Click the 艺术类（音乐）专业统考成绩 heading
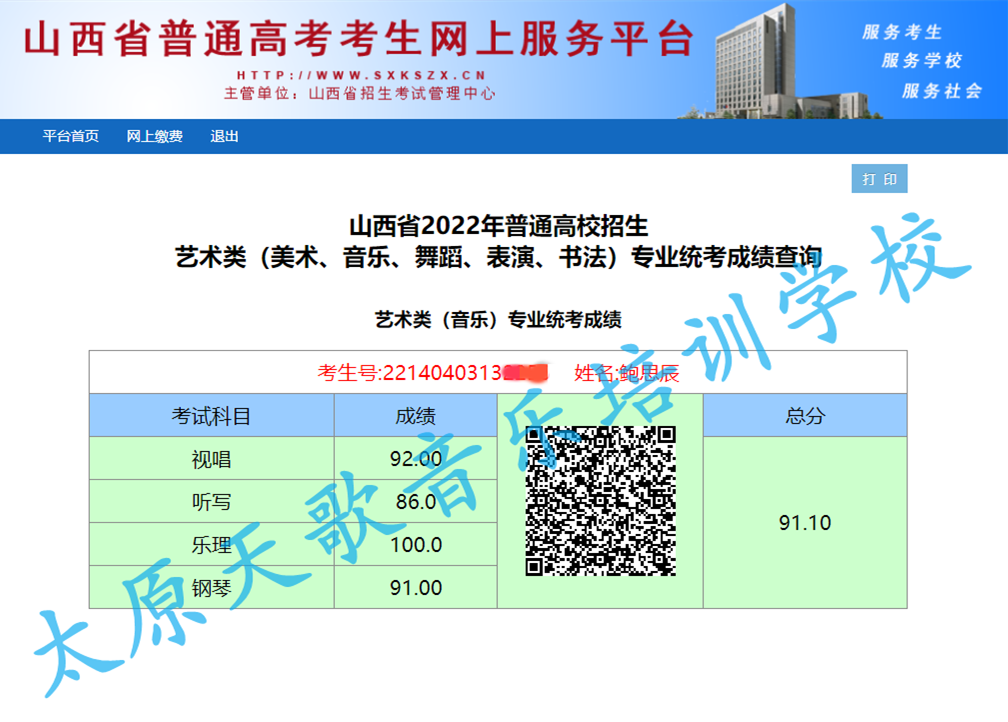This screenshot has height=722, width=1008. click(498, 320)
